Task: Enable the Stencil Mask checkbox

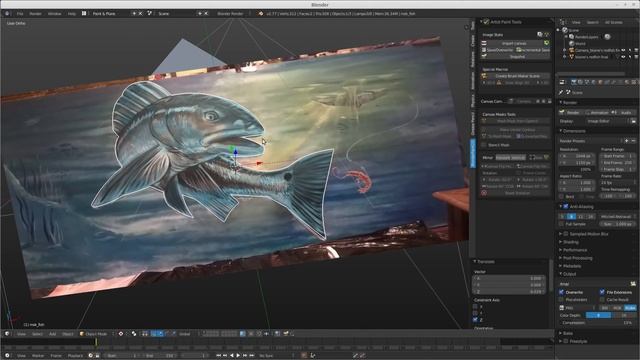Action: (484, 145)
